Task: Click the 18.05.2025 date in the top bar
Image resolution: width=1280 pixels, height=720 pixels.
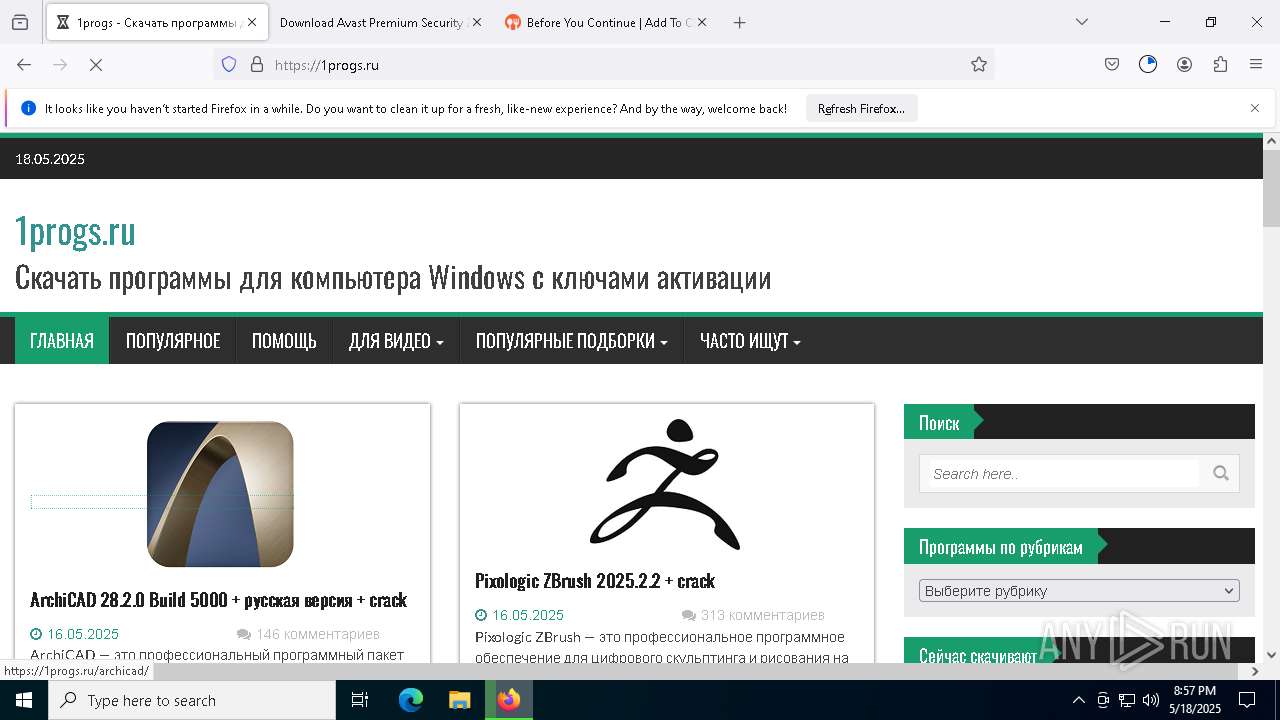Action: (x=50, y=159)
